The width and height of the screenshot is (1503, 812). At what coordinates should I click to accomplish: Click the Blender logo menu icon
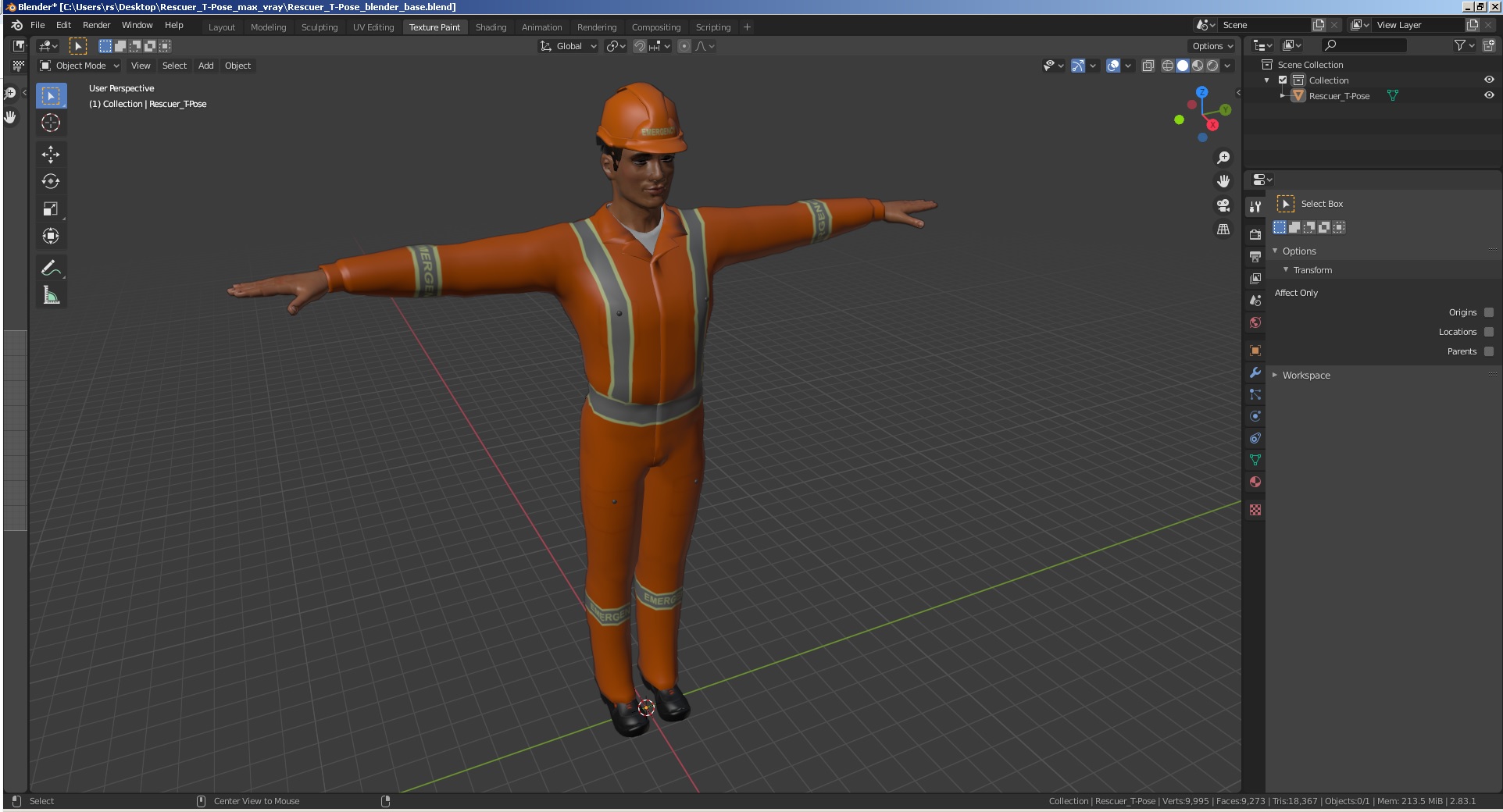pyautogui.click(x=16, y=25)
